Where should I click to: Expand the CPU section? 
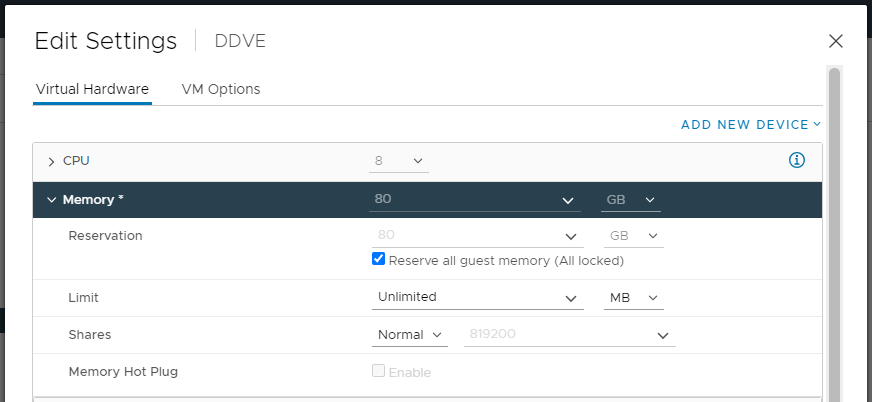click(x=51, y=161)
